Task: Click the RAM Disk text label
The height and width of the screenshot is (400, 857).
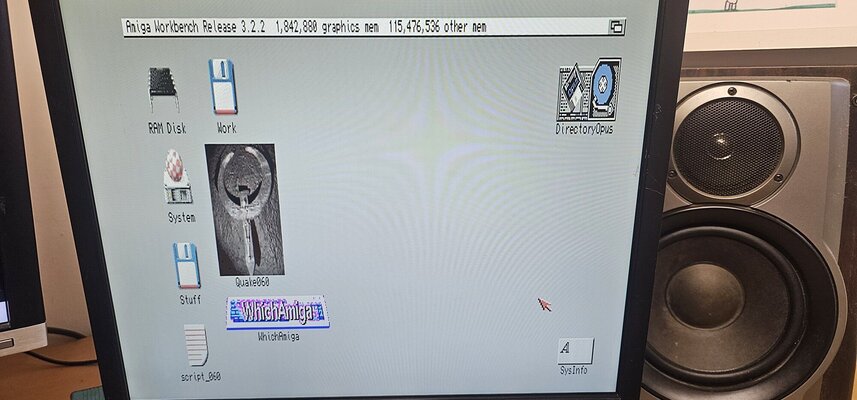Action: (167, 128)
